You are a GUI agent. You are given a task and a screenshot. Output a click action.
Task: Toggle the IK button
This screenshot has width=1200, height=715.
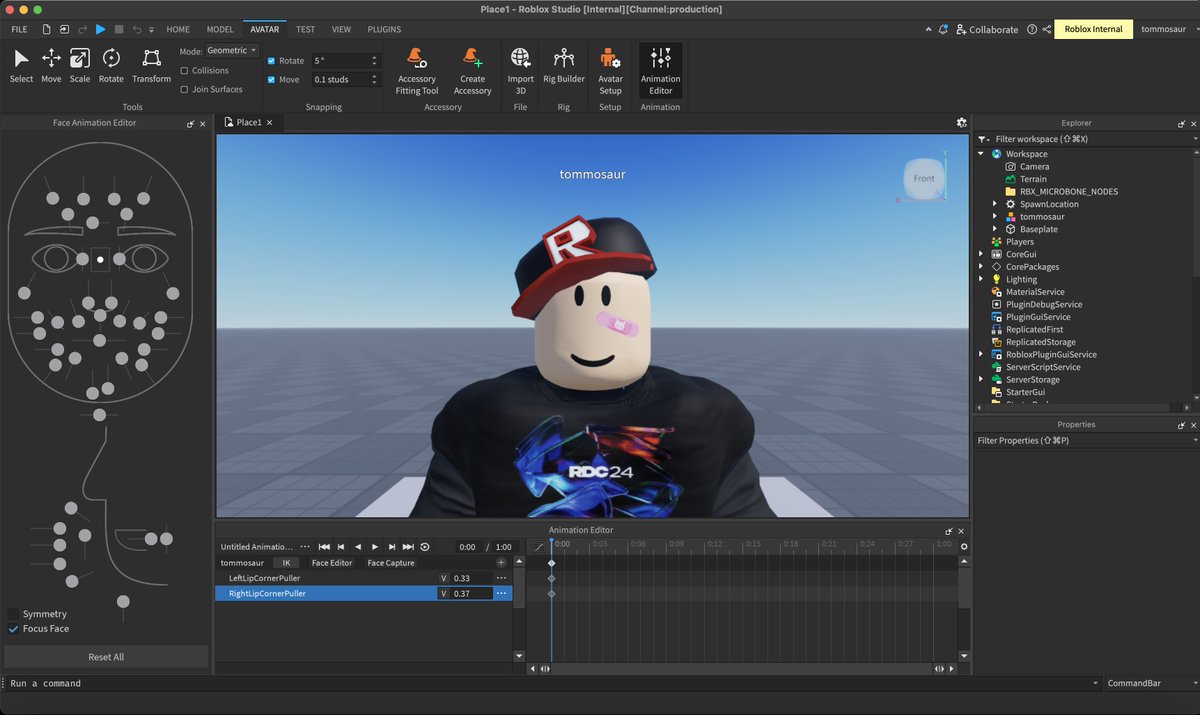286,563
